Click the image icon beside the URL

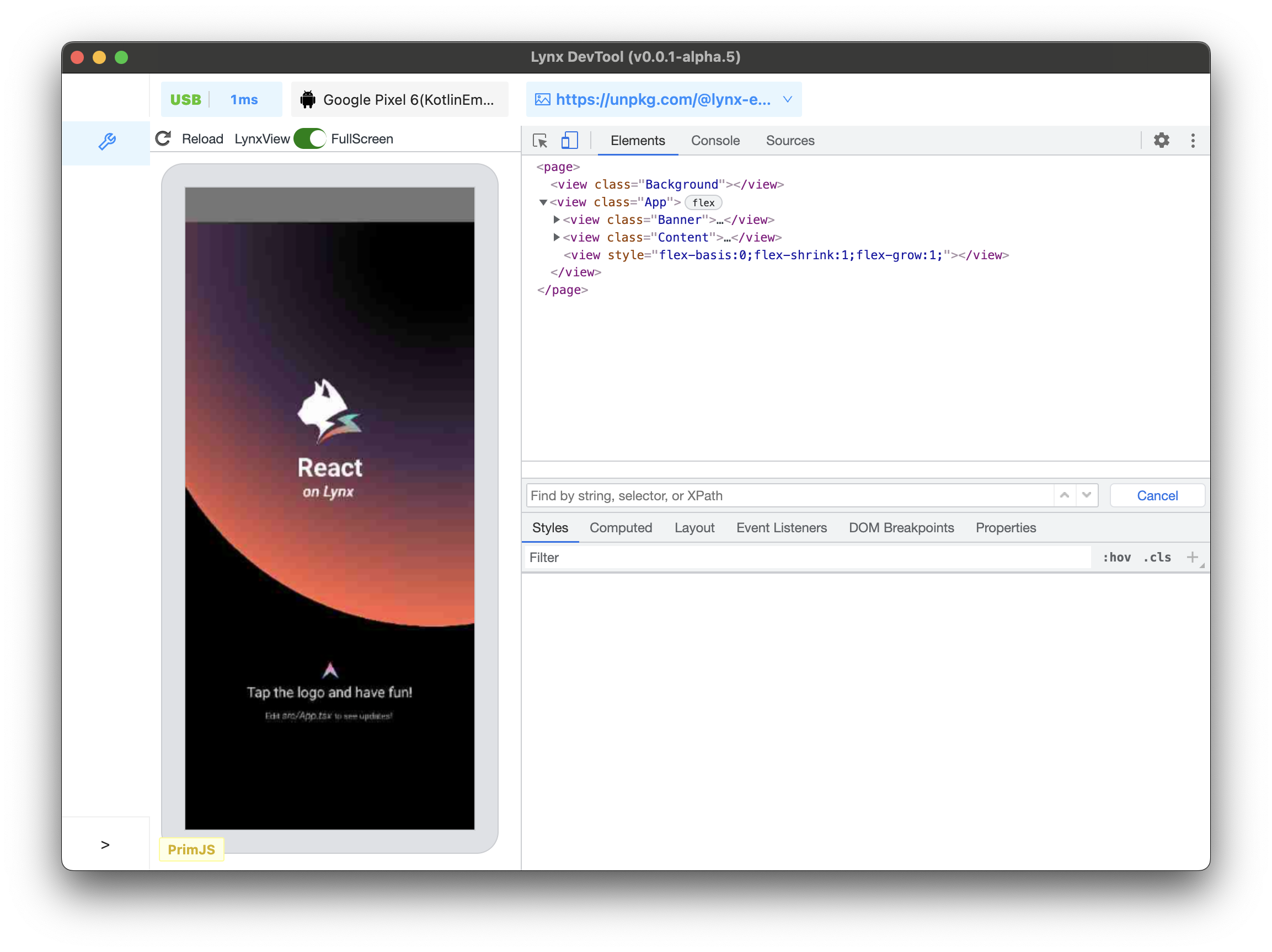pyautogui.click(x=542, y=99)
